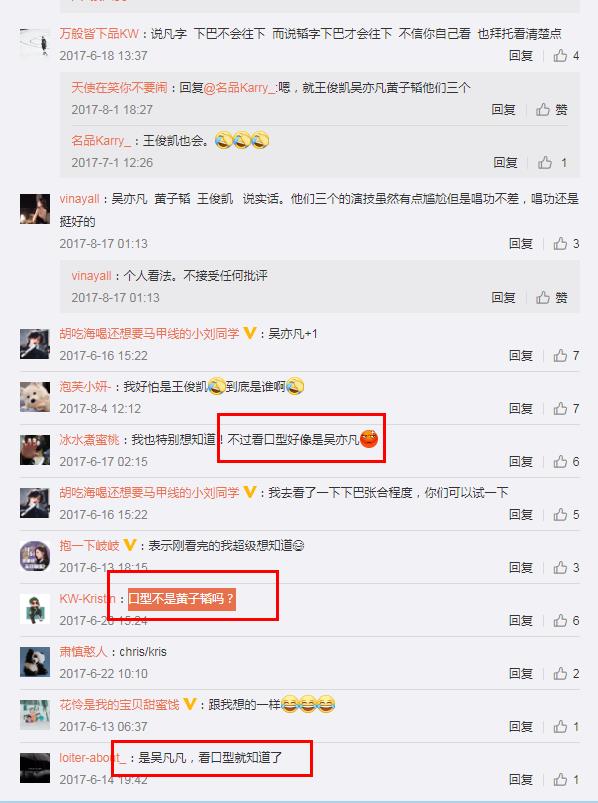Reply to 花怜是我的宝贝甜蜜饯's comment
This screenshot has width=598, height=803.
(521, 727)
